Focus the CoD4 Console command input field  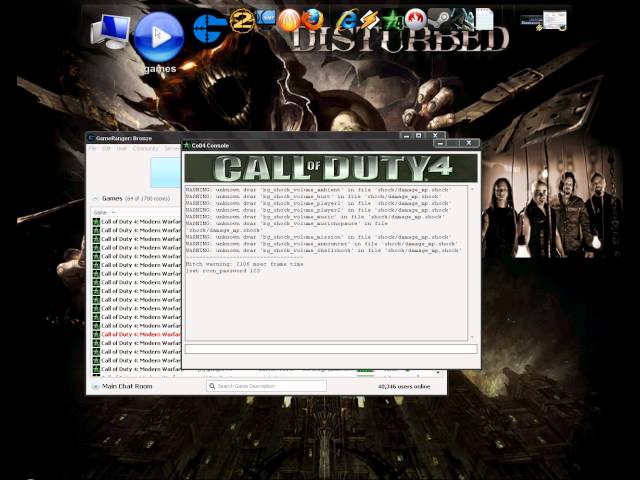(x=331, y=349)
